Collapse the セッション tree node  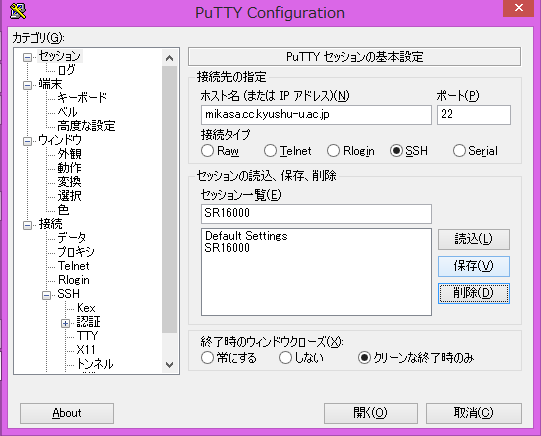click(27, 57)
